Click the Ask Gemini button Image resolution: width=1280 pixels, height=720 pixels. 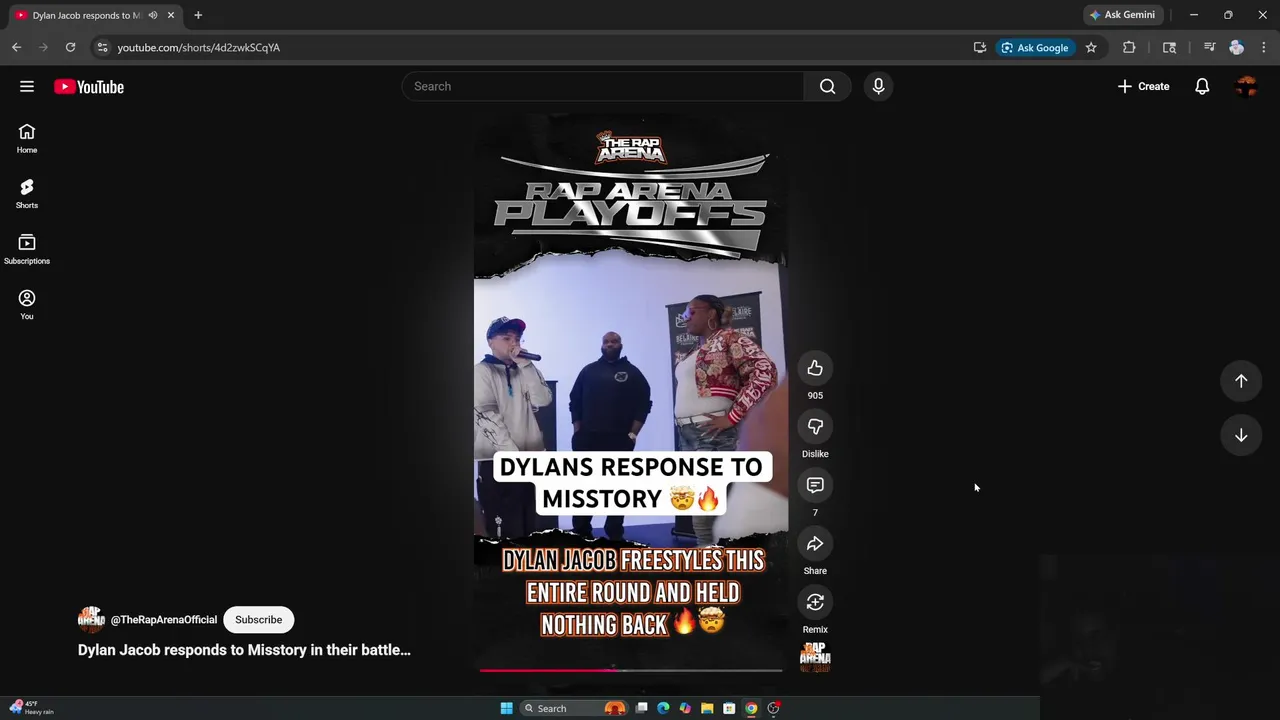[x=1122, y=15]
